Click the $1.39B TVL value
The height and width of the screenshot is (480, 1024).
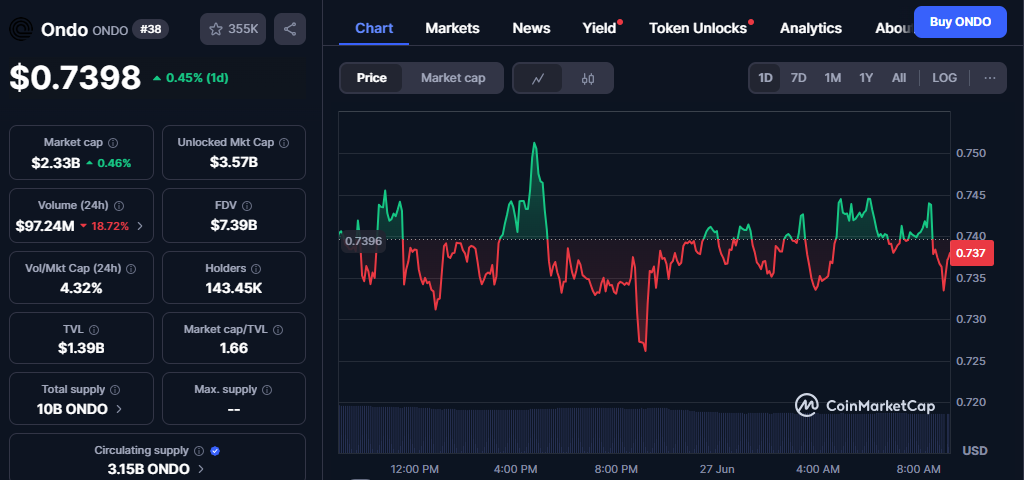tap(81, 348)
